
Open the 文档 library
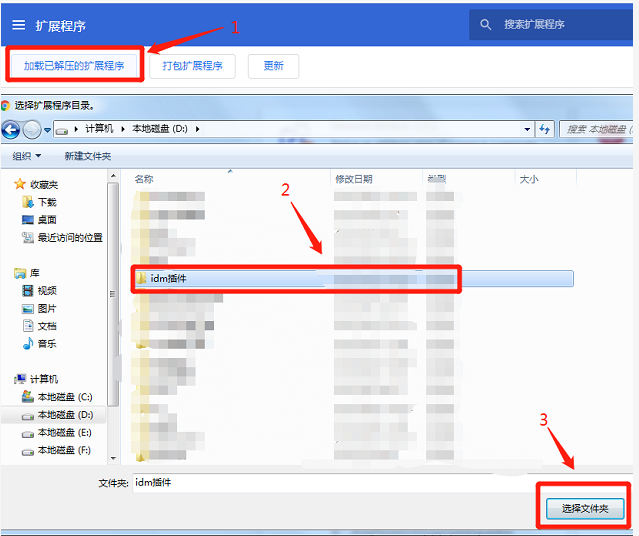pyautogui.click(x=47, y=326)
